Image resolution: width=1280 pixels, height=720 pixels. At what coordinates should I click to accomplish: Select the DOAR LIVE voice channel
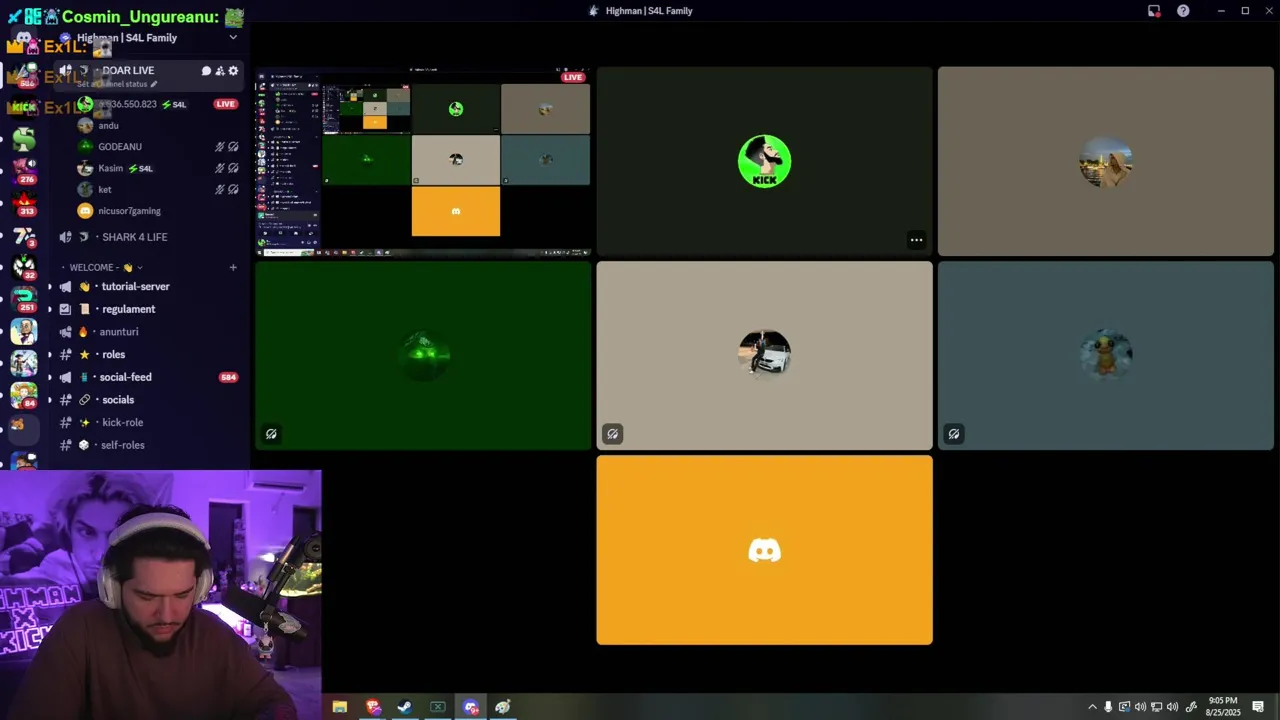(x=127, y=71)
